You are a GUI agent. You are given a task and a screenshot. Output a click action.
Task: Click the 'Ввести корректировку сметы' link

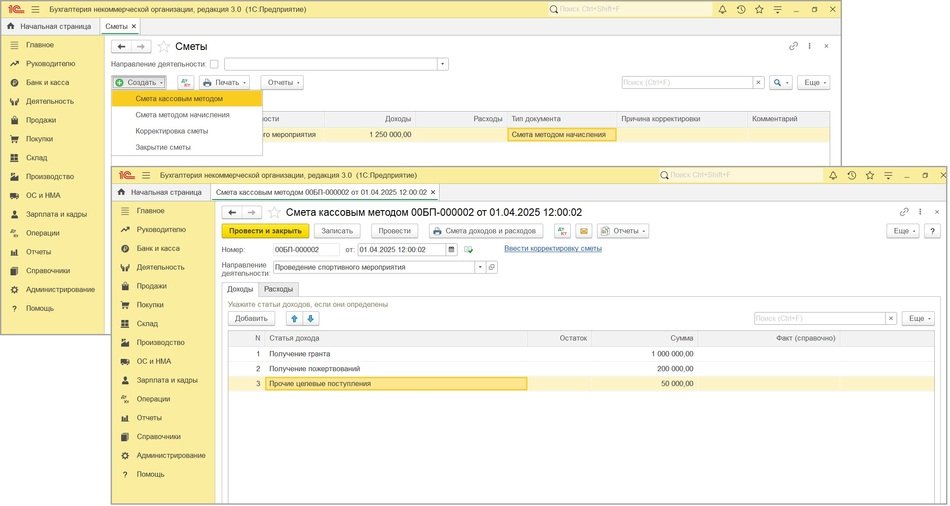(x=553, y=249)
